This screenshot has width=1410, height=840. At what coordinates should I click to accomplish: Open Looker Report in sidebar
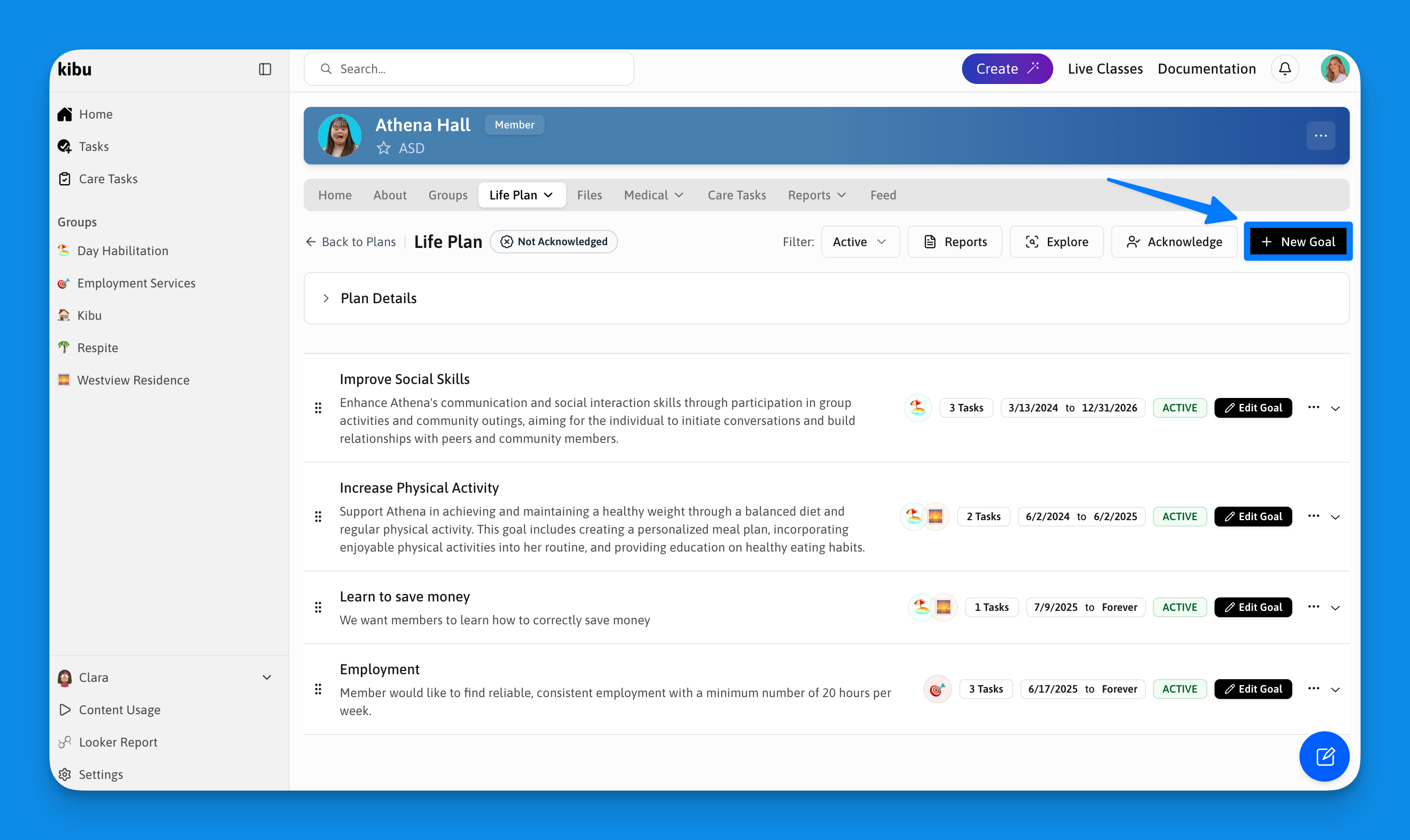point(108,742)
